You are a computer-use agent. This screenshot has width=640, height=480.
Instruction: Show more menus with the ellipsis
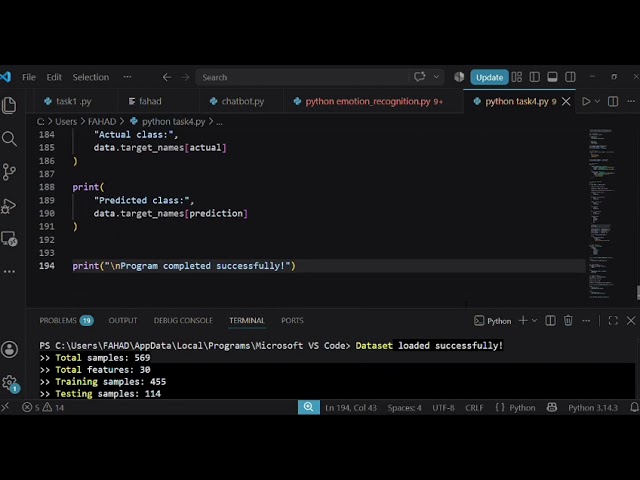click(x=127, y=77)
